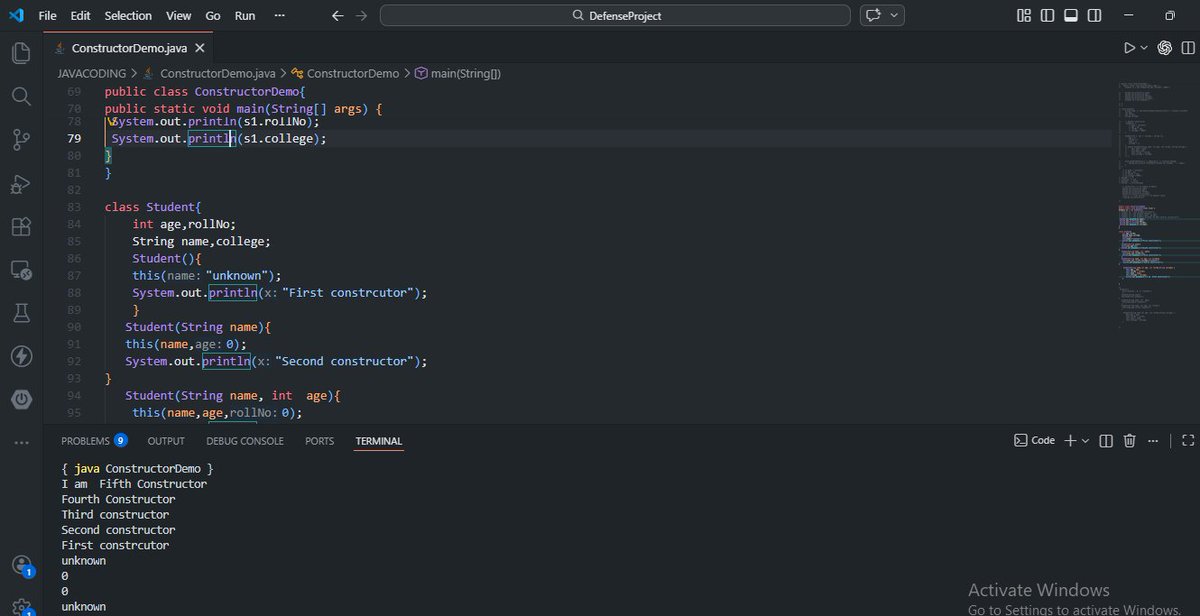Open the Source Control view

click(21, 140)
